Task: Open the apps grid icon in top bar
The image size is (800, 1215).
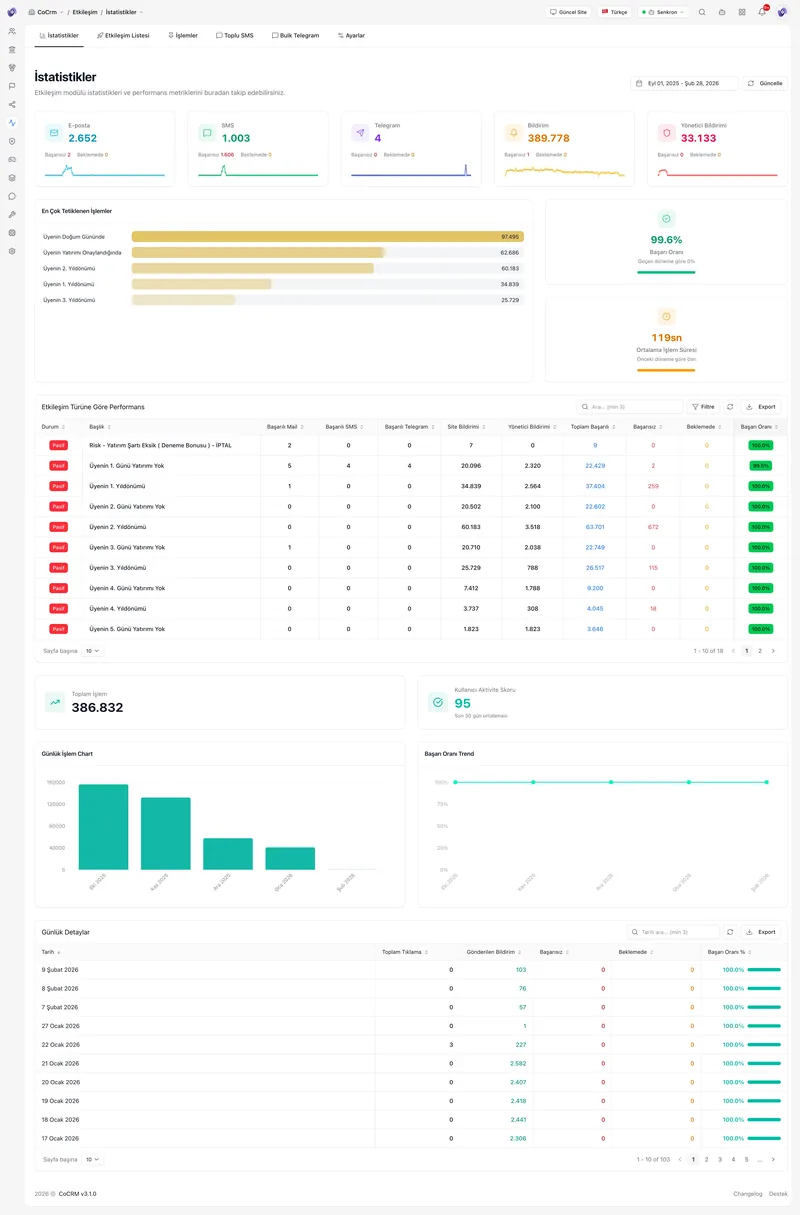Action: click(742, 12)
